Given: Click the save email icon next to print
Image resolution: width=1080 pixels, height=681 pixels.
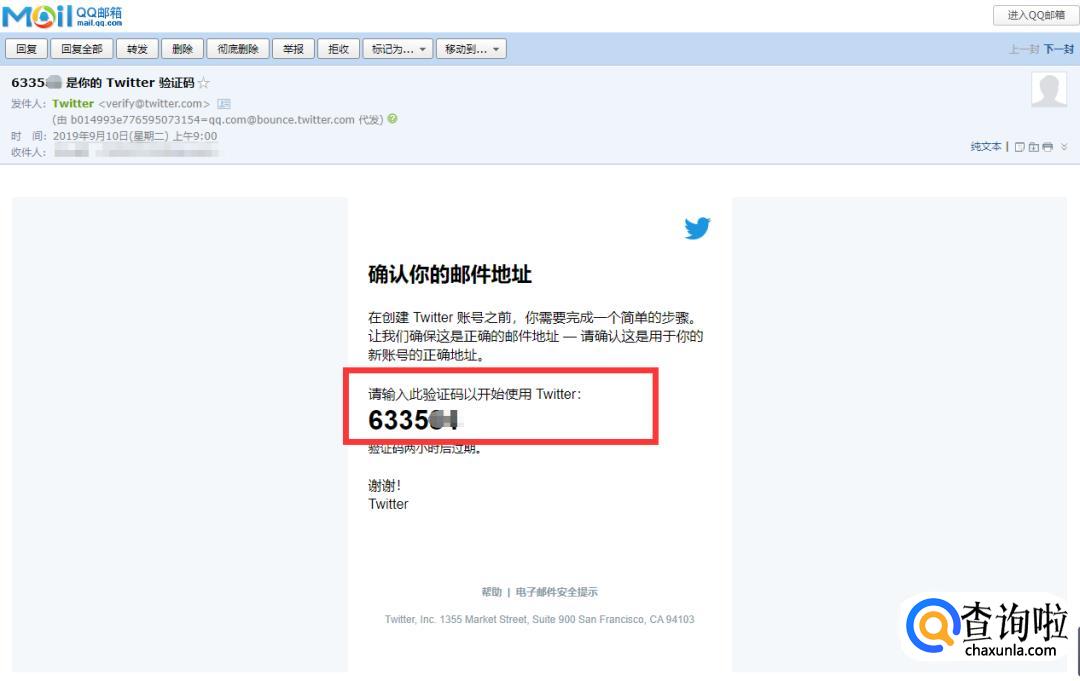Looking at the screenshot, I should click(1033, 147).
